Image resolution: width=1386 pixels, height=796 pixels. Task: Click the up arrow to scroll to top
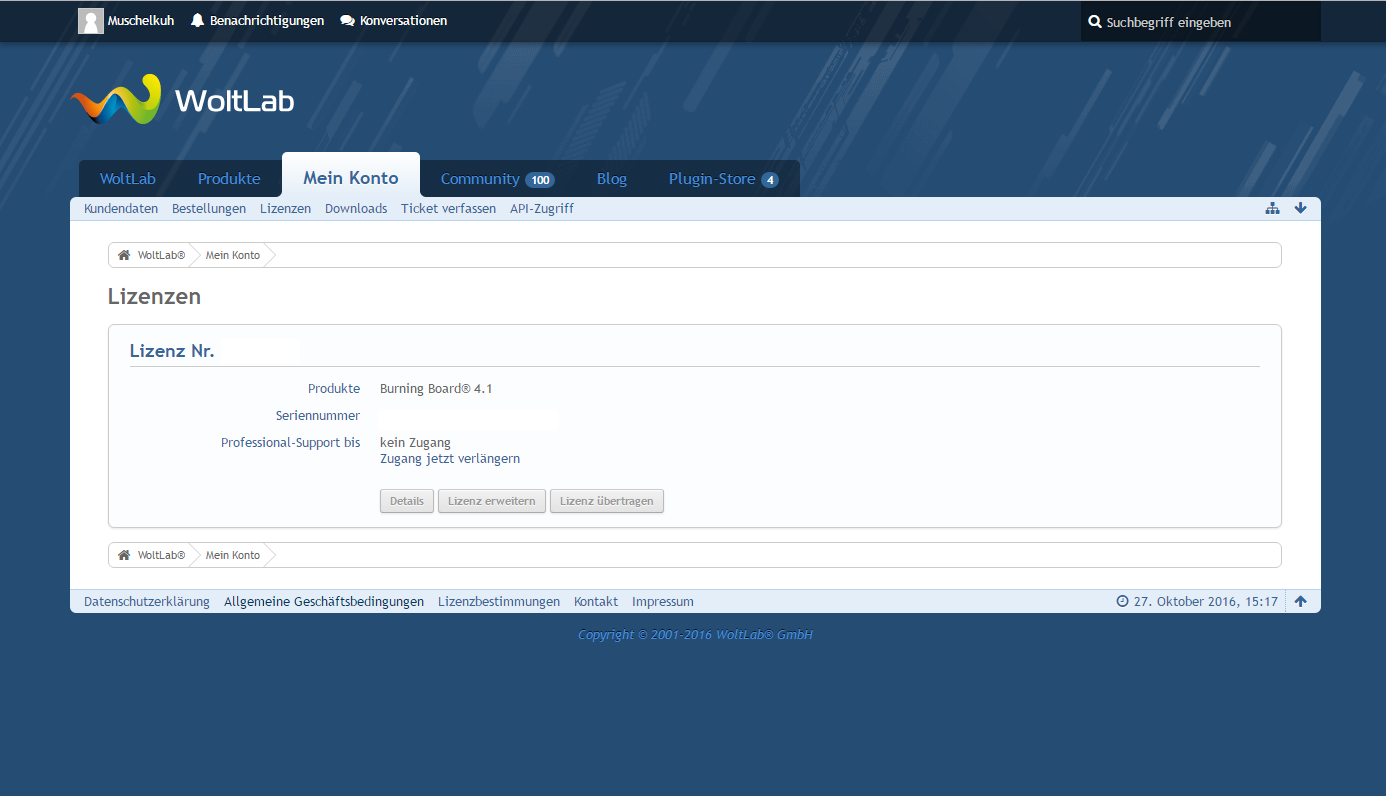[1300, 601]
